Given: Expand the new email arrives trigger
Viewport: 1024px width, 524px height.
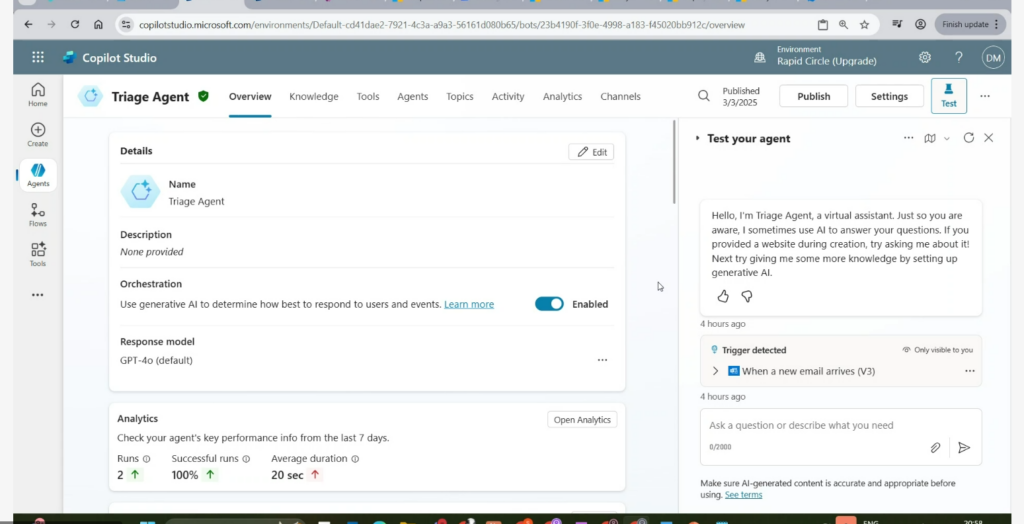Looking at the screenshot, I should pos(715,371).
